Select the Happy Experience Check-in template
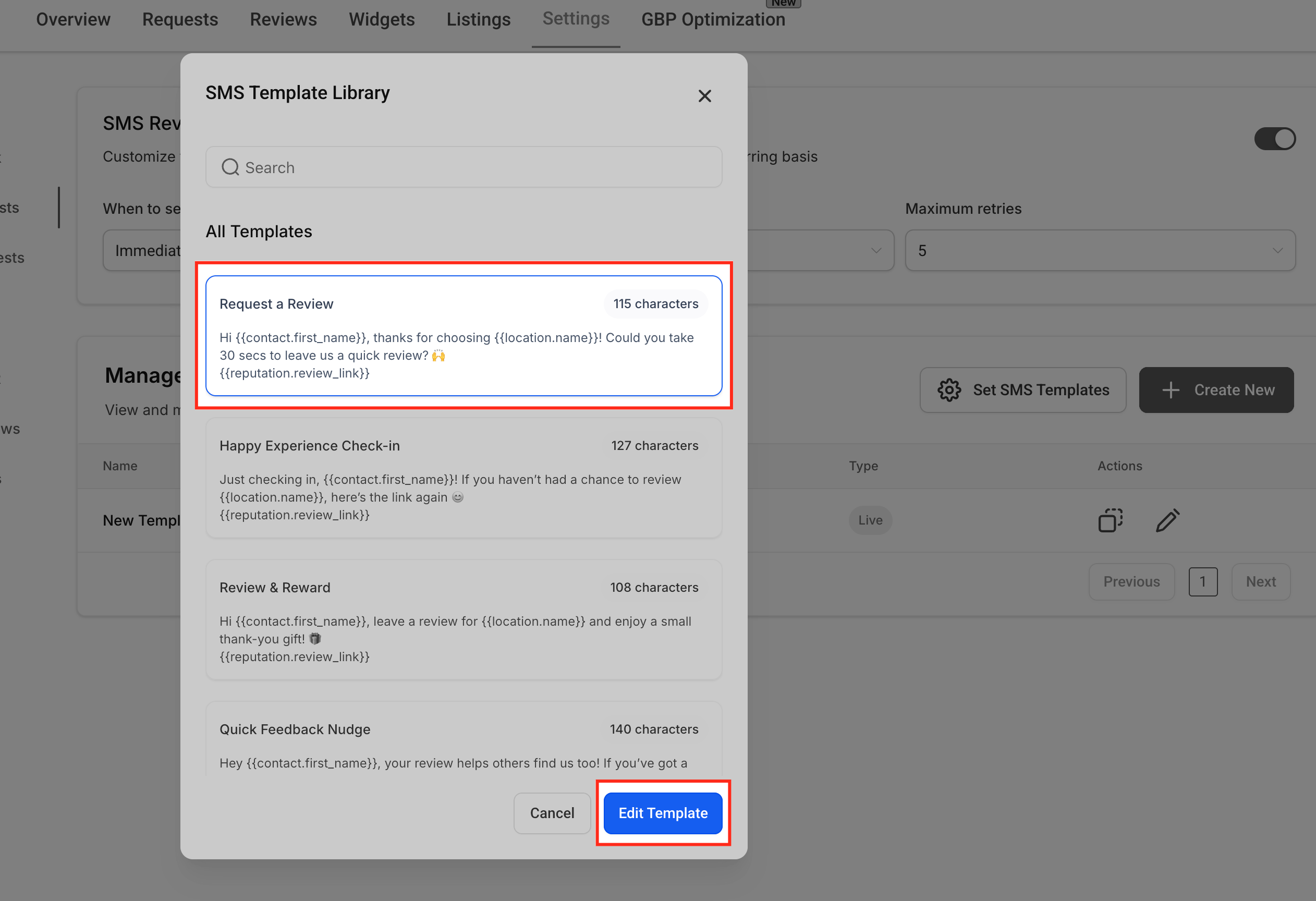This screenshot has height=901, width=1316. click(464, 479)
